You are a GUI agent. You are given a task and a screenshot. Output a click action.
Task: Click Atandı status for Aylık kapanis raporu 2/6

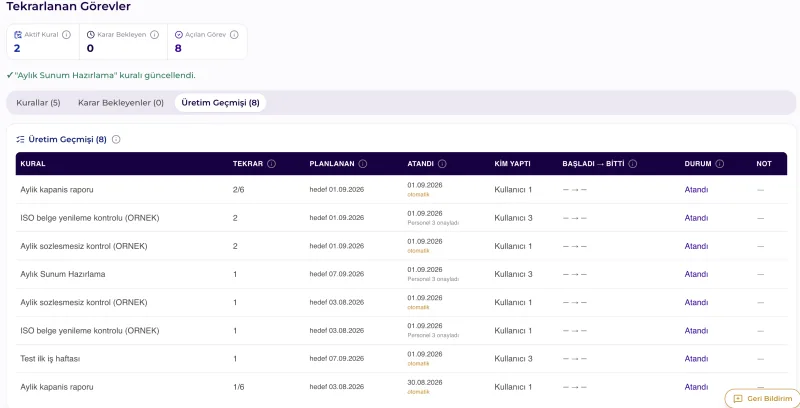coord(696,190)
